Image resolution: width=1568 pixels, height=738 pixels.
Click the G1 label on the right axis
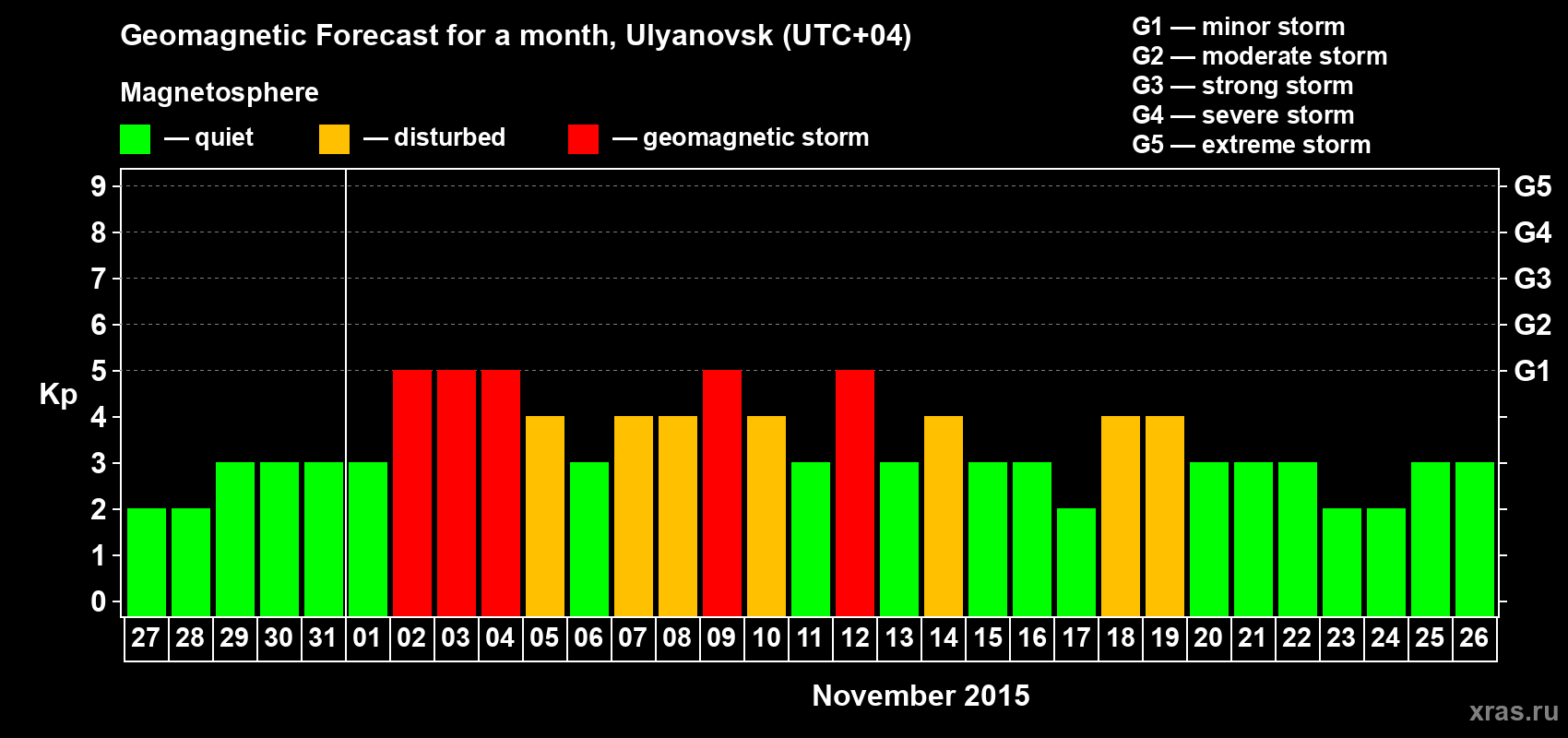(x=1532, y=371)
